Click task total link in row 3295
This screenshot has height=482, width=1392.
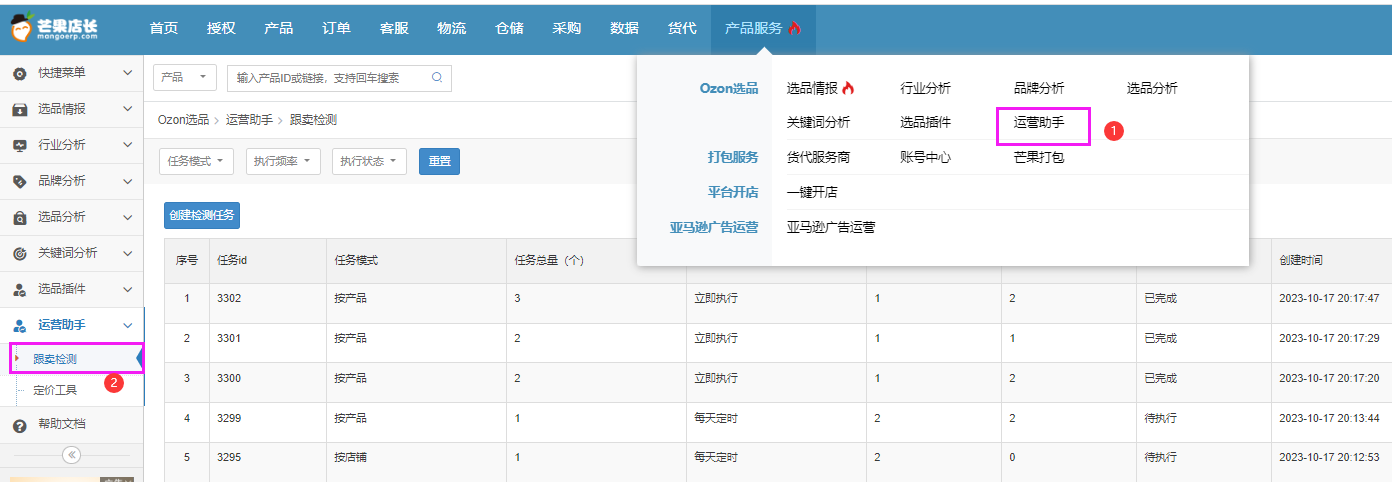(517, 457)
